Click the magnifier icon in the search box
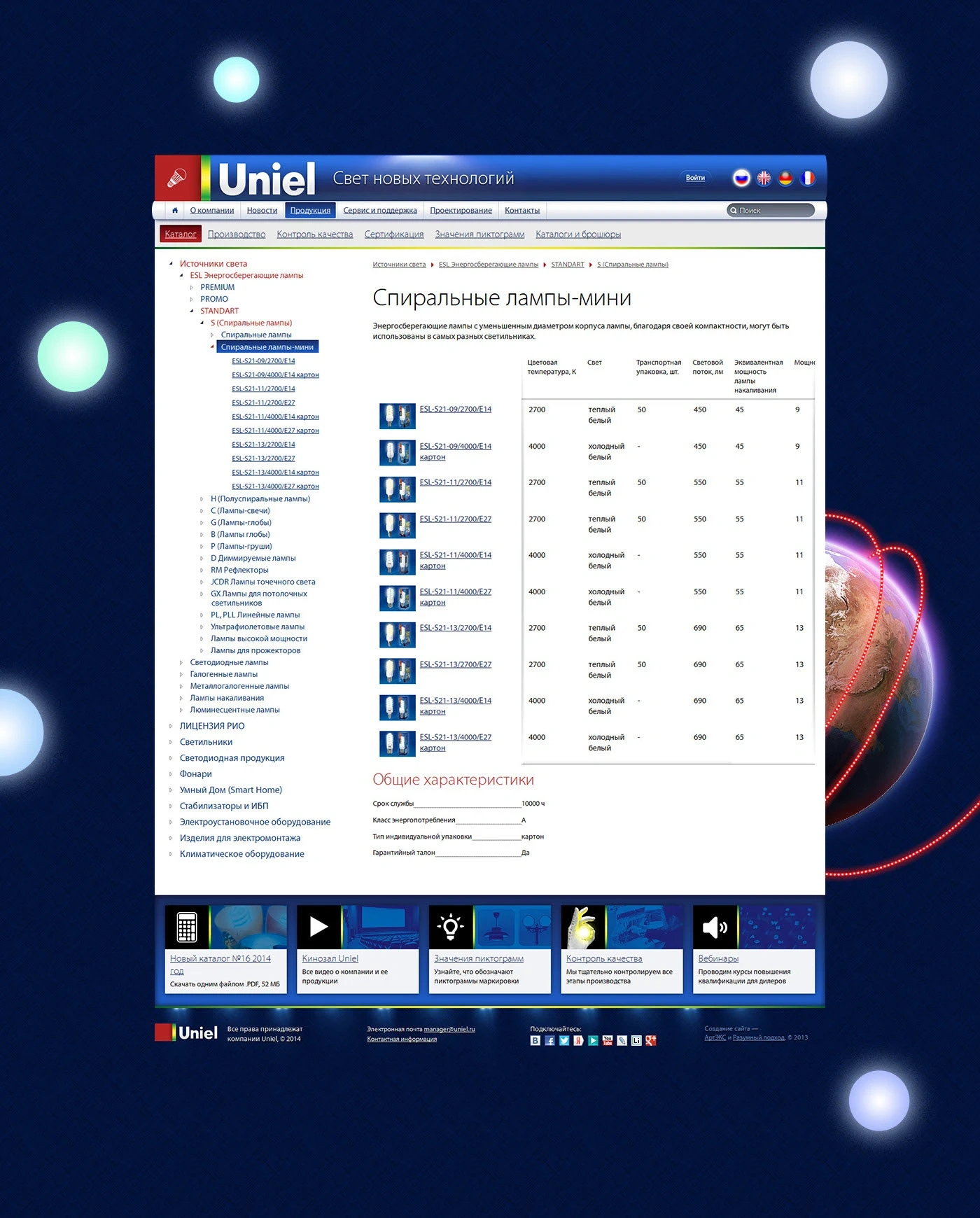Viewport: 980px width, 1218px height. 734,211
